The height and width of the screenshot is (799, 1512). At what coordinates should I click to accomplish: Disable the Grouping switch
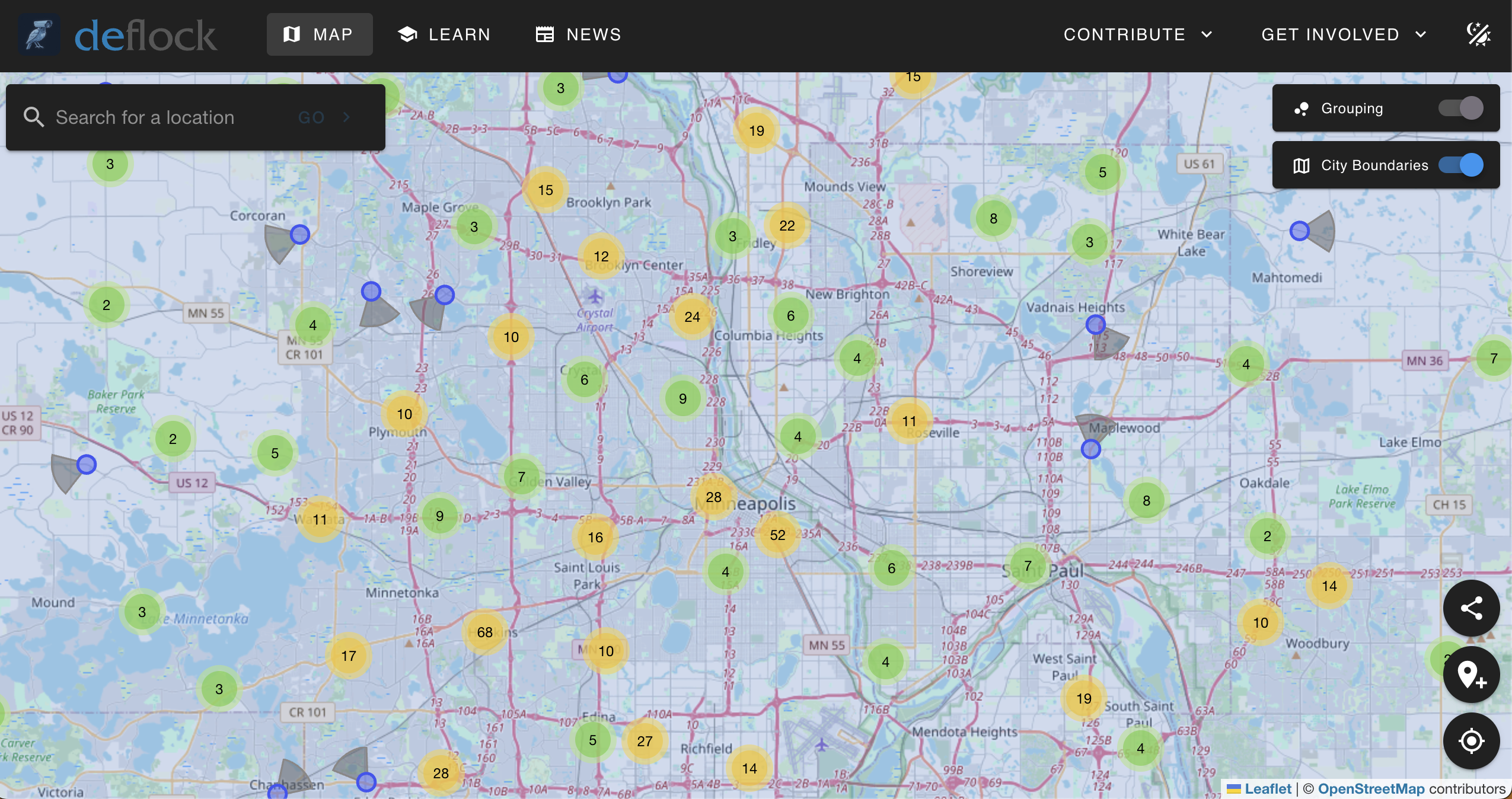pos(1461,108)
